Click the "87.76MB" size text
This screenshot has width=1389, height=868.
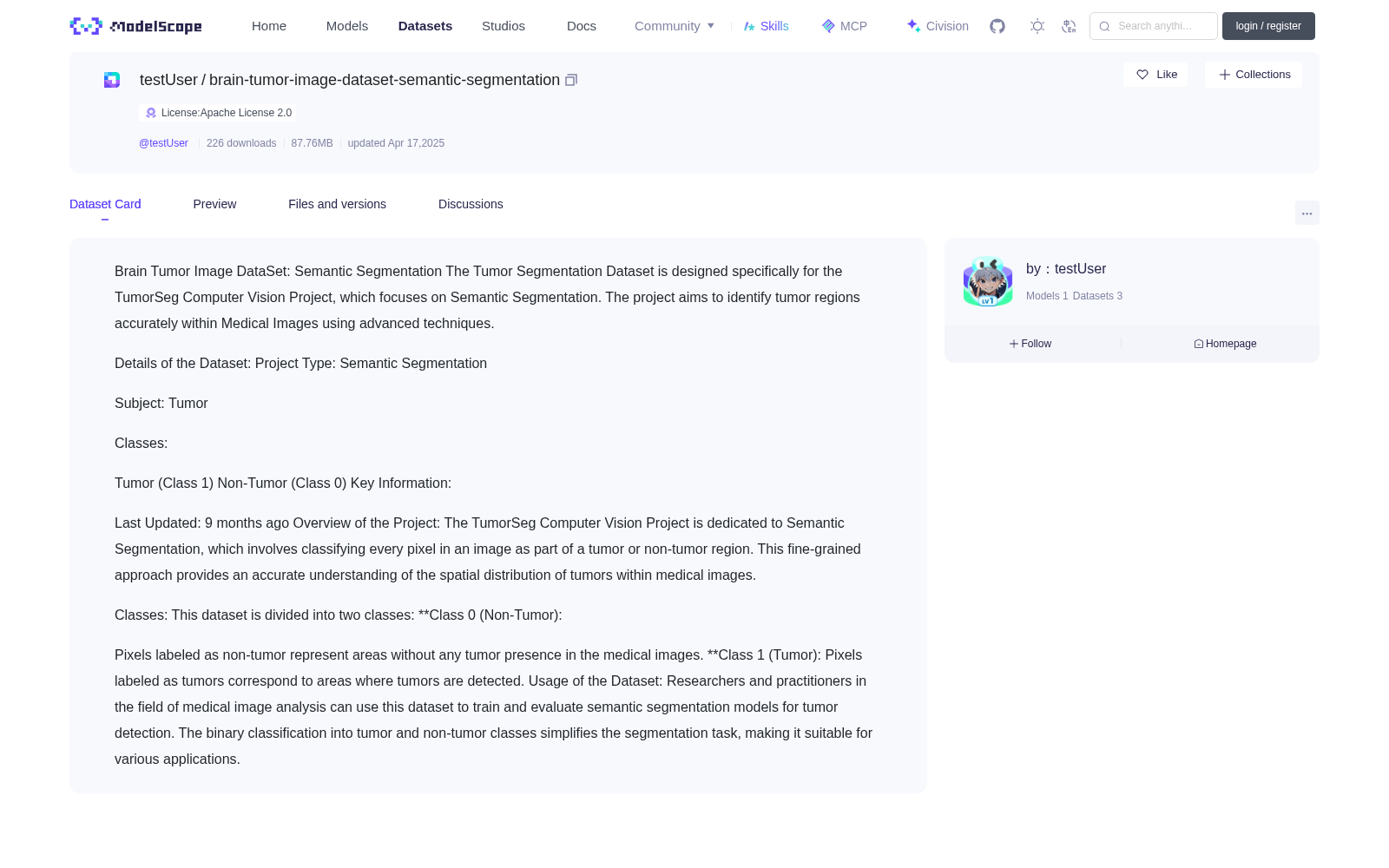(x=312, y=143)
